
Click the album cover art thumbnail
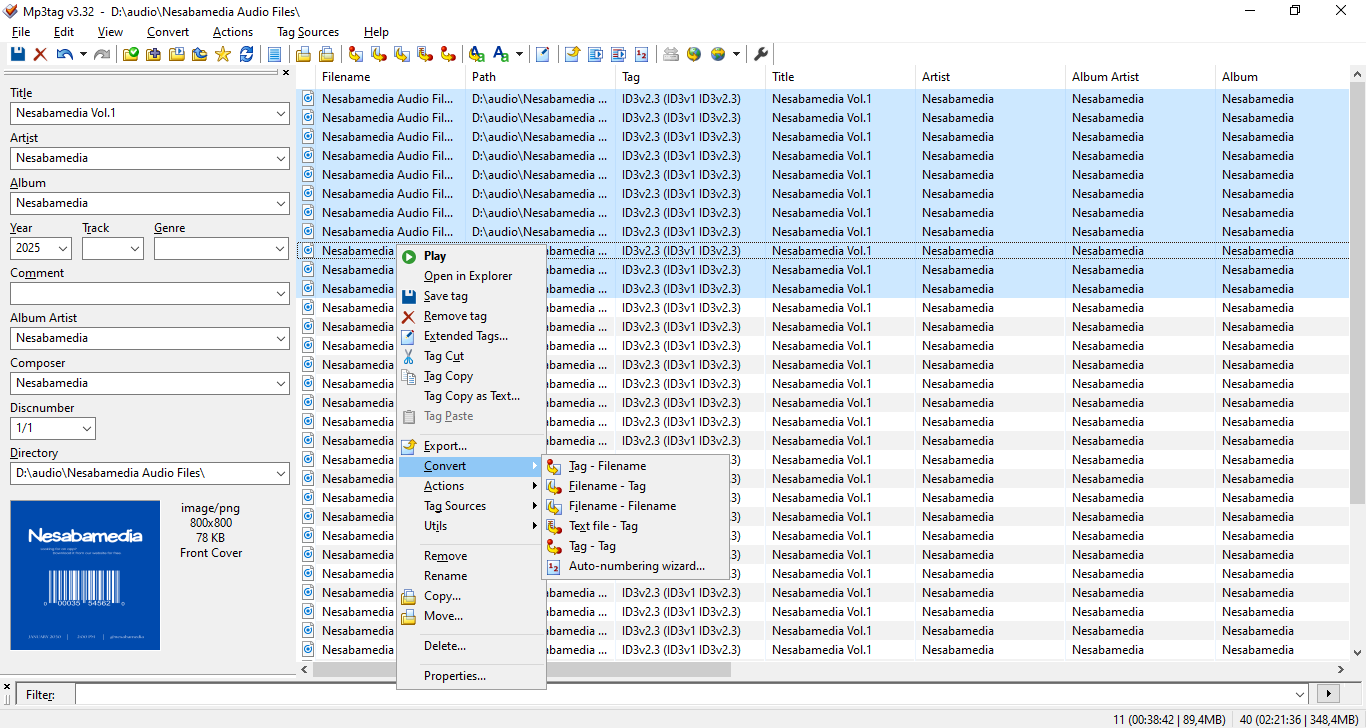point(85,575)
